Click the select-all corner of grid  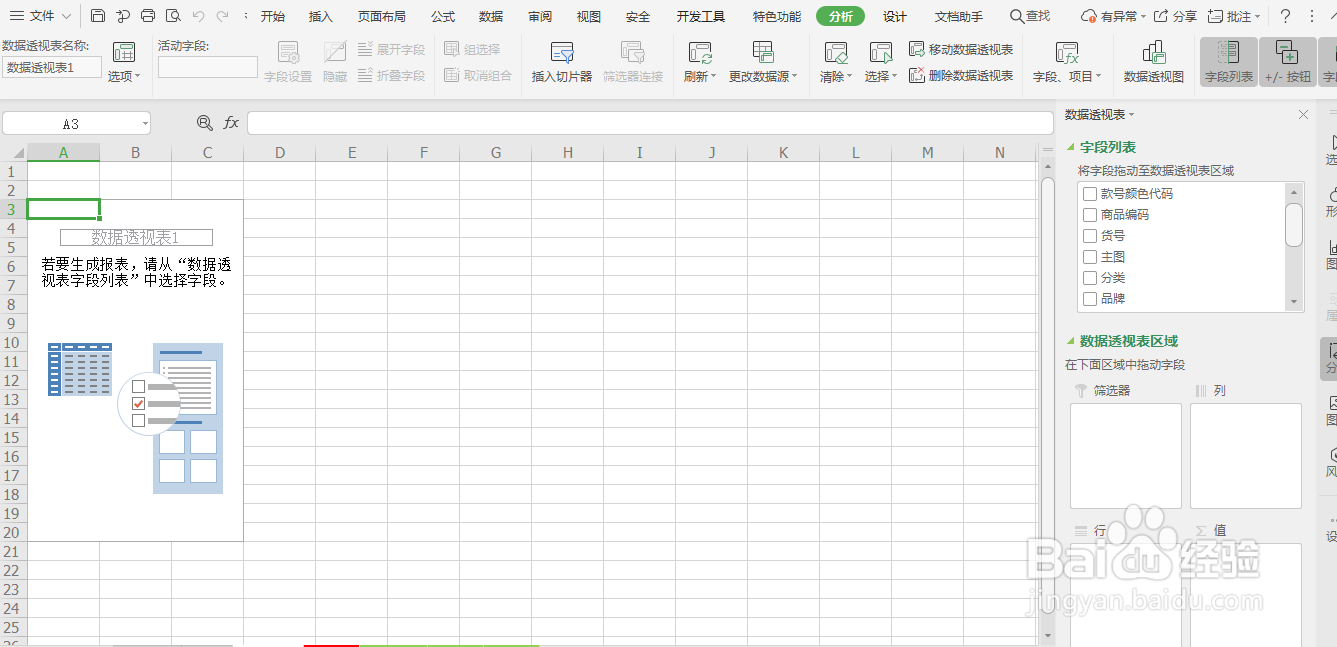(13, 152)
